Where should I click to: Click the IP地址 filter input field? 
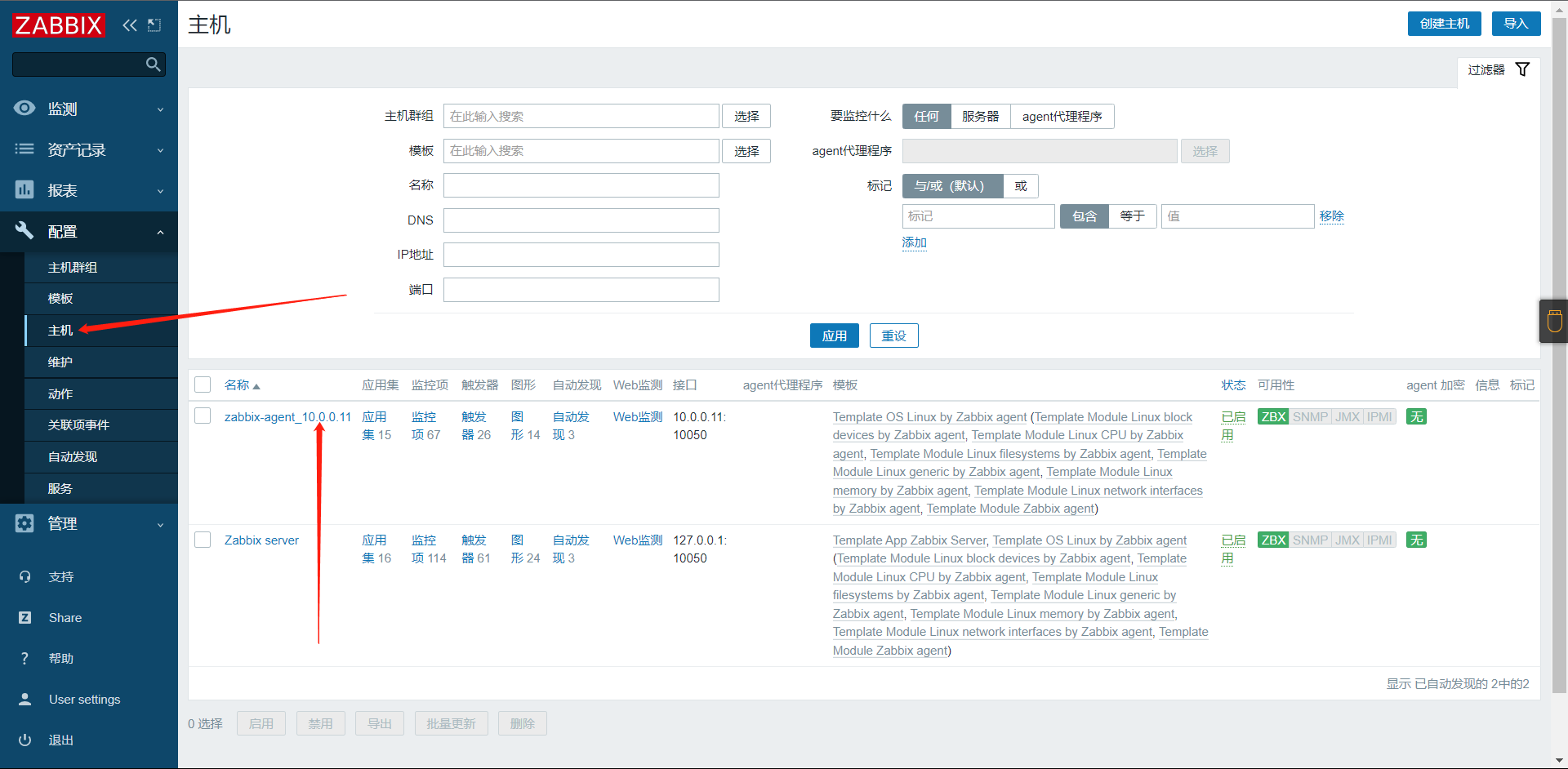point(581,255)
